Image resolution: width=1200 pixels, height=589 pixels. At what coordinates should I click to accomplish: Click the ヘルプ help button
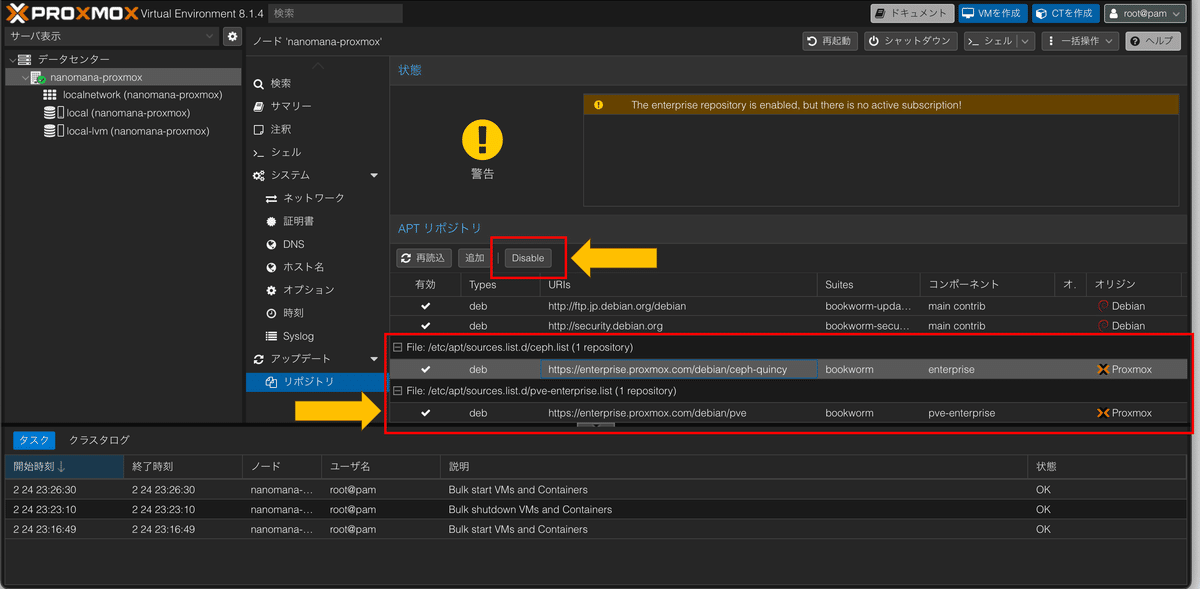point(1152,41)
